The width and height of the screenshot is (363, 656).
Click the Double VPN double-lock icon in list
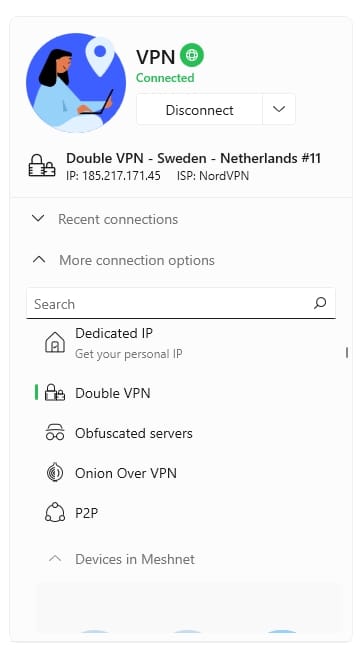tap(55, 393)
